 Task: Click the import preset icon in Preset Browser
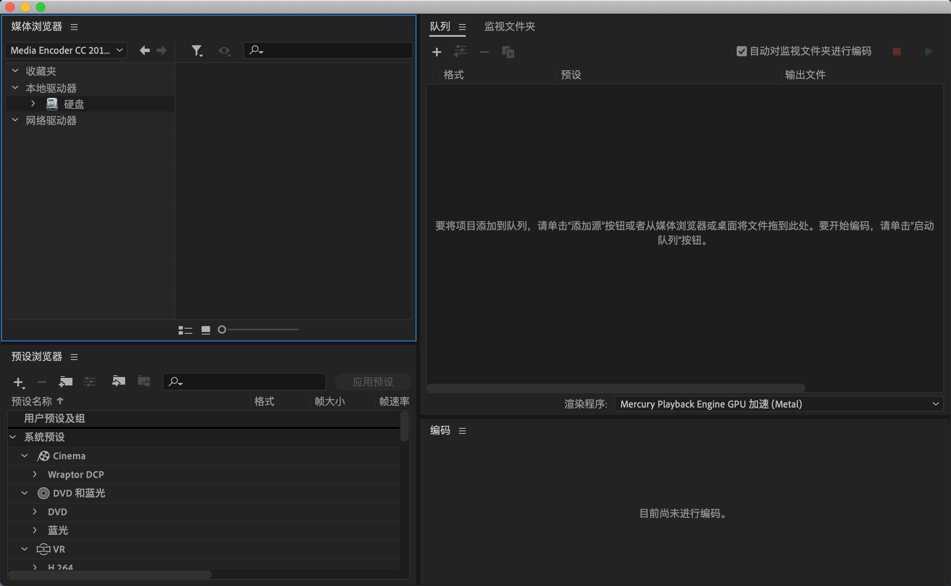[118, 382]
